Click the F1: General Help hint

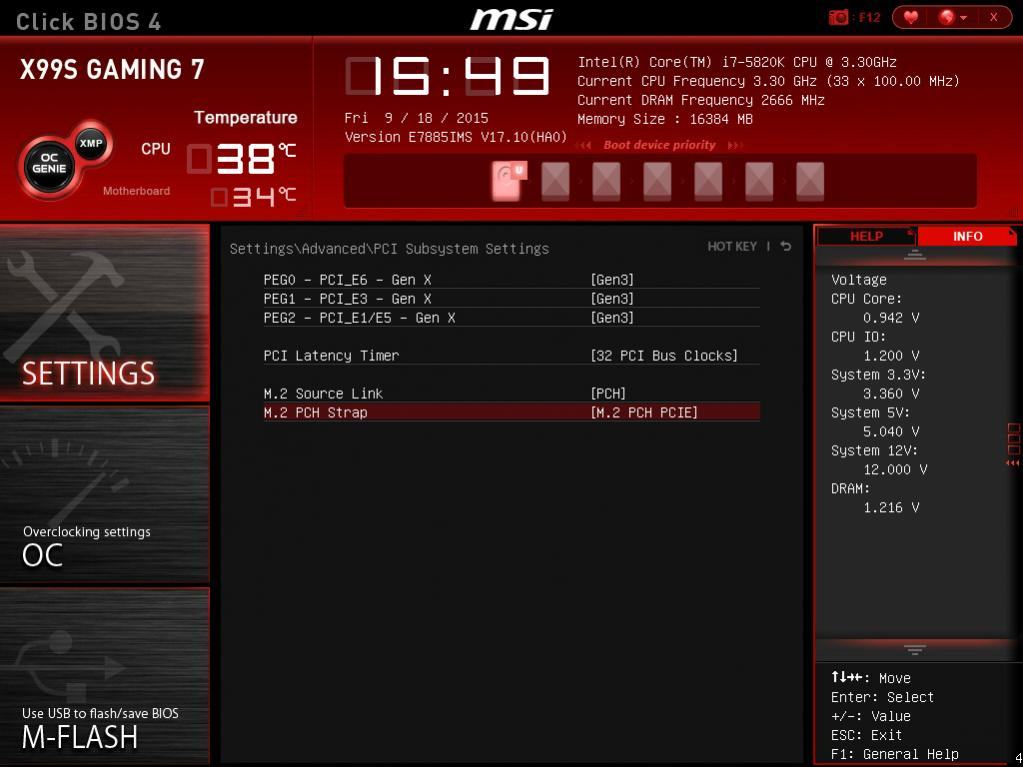894,754
